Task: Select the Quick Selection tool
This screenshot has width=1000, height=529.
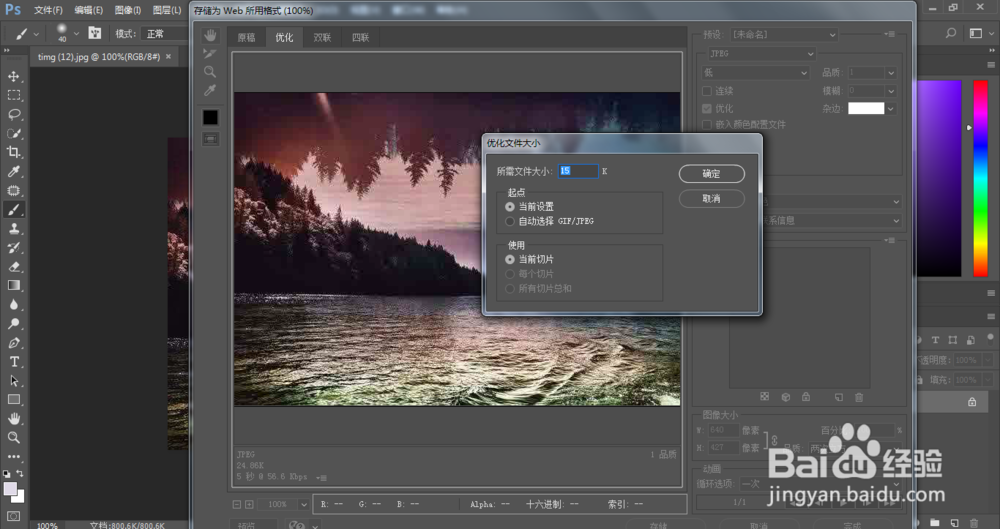Action: pyautogui.click(x=13, y=133)
